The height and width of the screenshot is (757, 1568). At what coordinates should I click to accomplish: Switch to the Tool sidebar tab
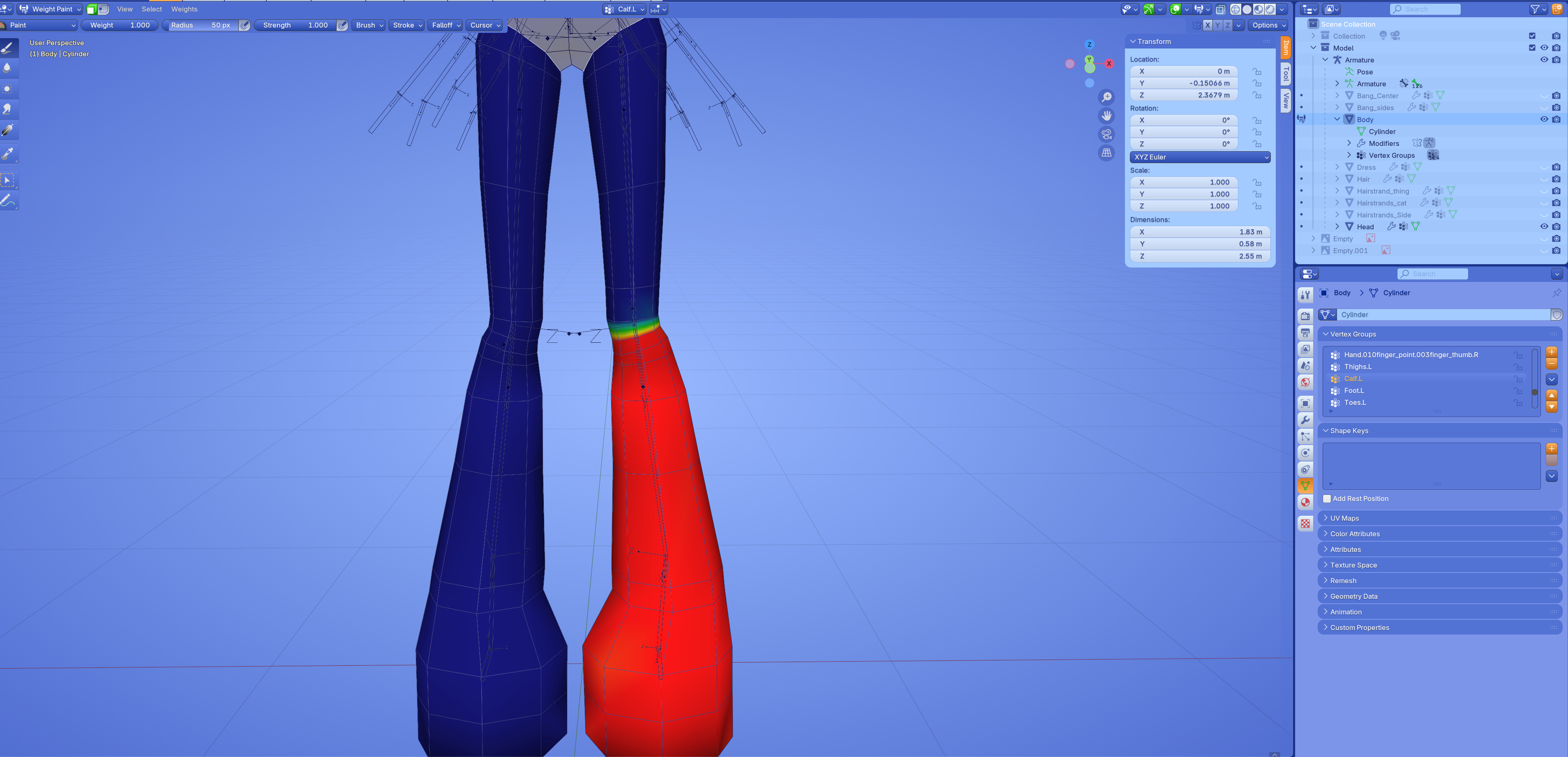1286,74
